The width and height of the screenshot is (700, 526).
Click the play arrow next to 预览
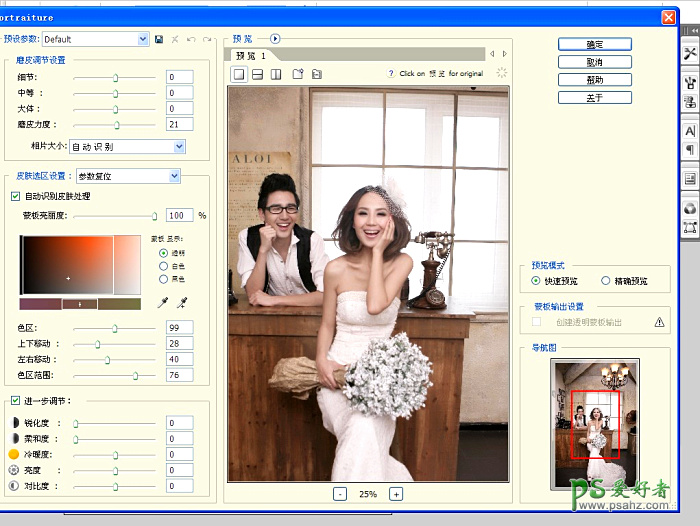tap(275, 39)
